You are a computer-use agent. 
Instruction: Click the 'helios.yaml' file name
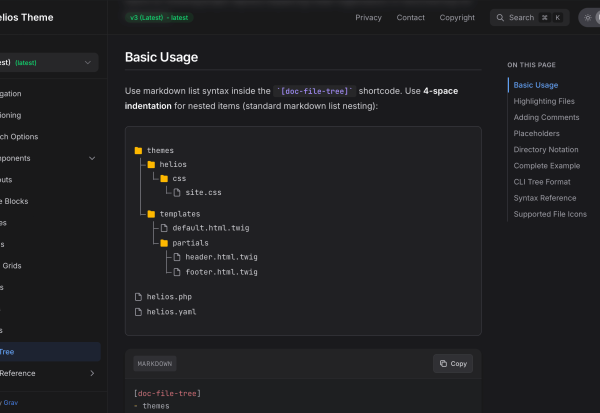[x=171, y=312]
